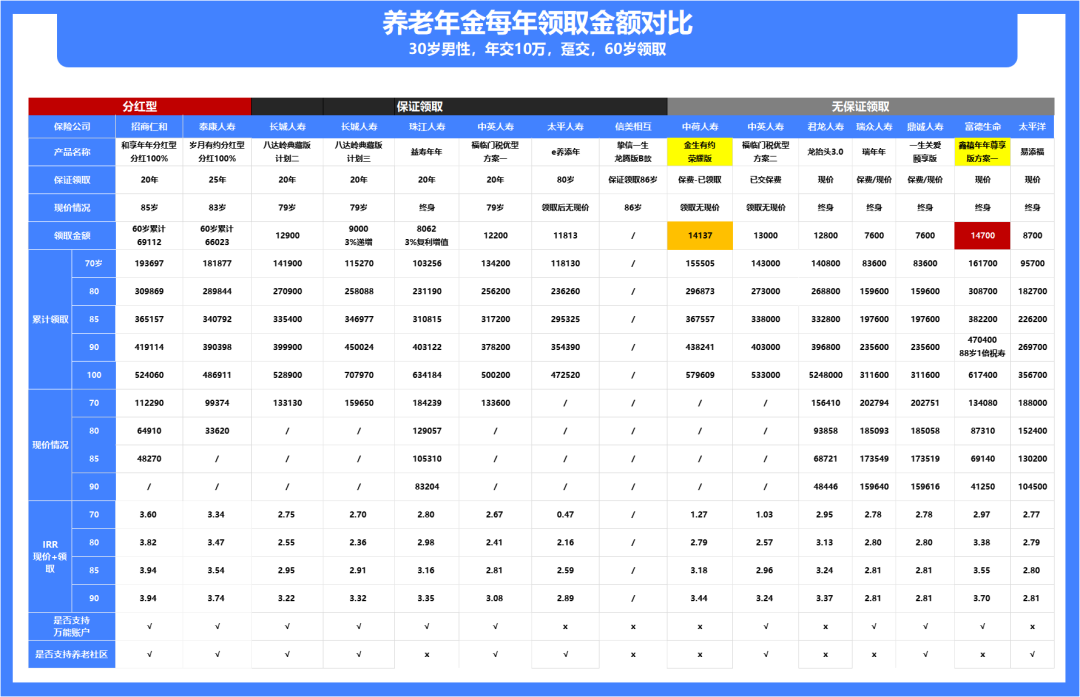Click the 9000 3%递增 cell
The width and height of the screenshot is (1080, 697).
(359, 236)
